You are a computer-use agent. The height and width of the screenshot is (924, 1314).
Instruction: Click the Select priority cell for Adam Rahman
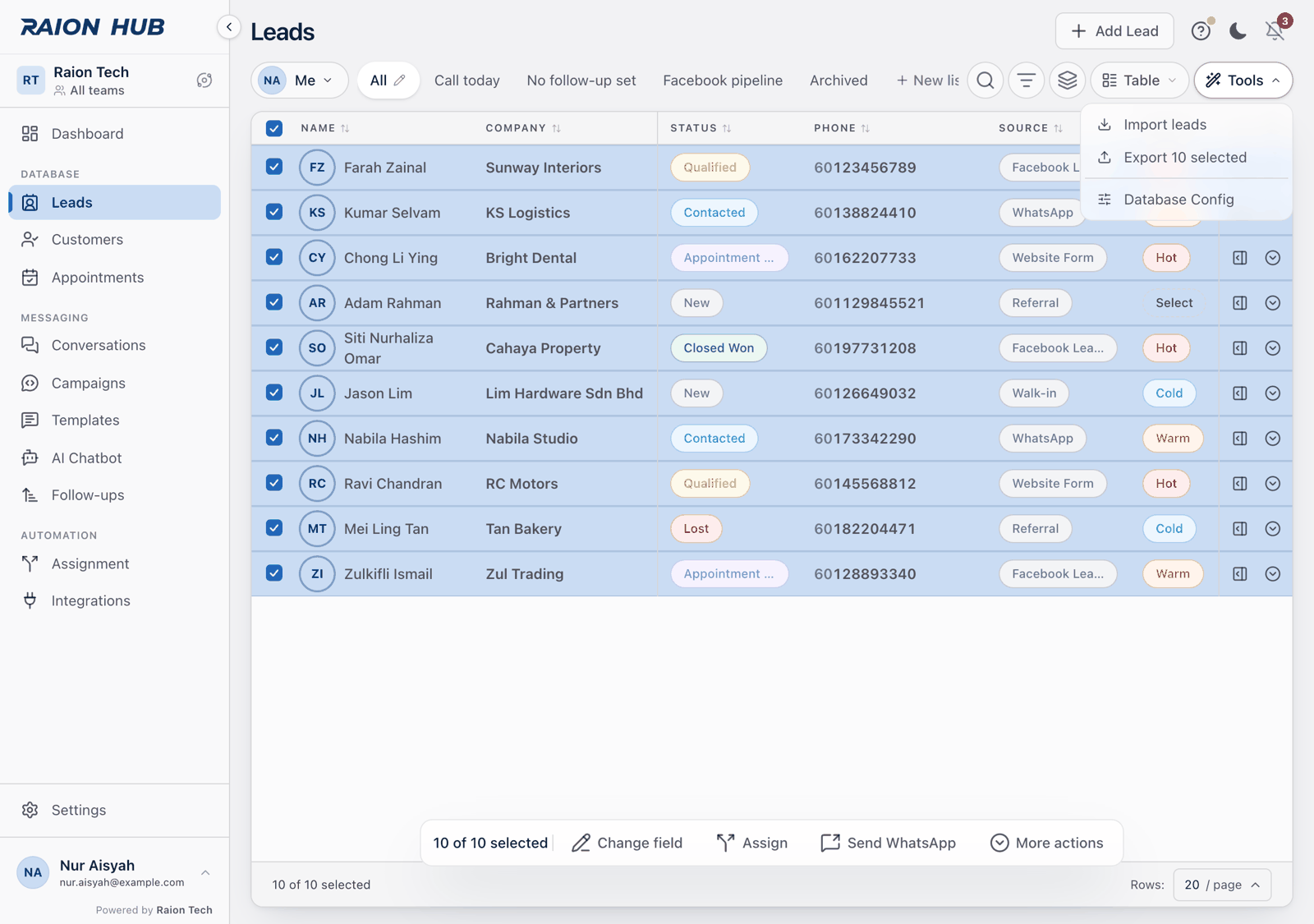1174,303
